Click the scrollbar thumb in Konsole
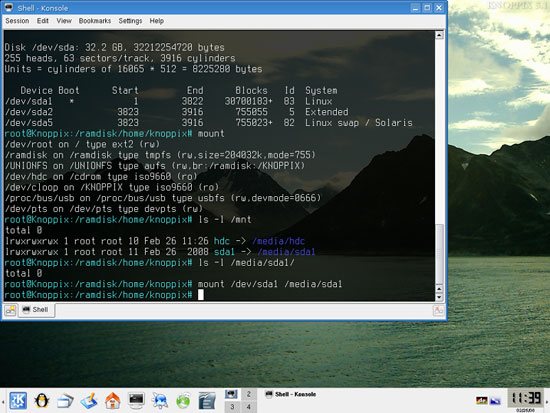The width and height of the screenshot is (550, 413). pos(439,254)
